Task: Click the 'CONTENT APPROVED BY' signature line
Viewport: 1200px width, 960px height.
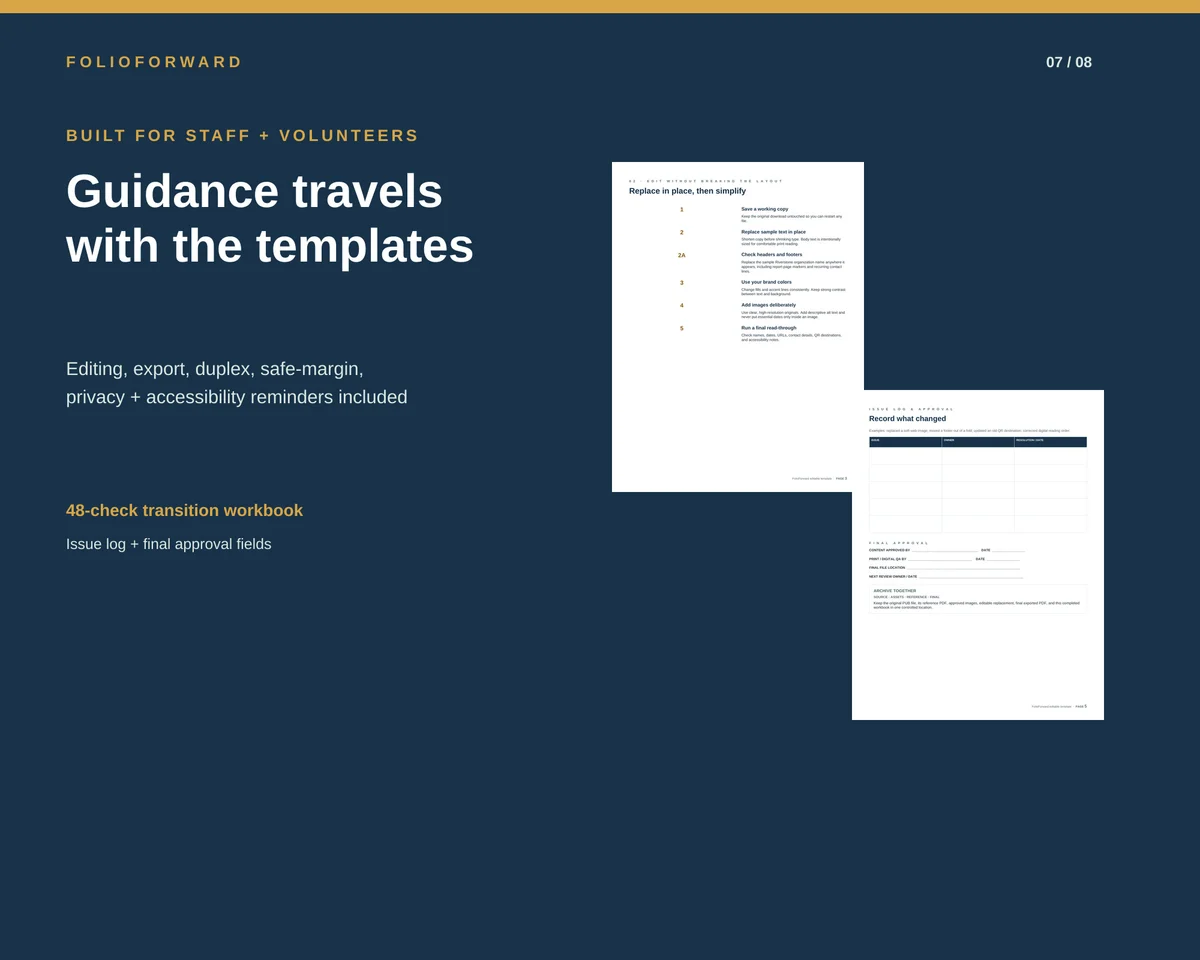Action: point(924,550)
